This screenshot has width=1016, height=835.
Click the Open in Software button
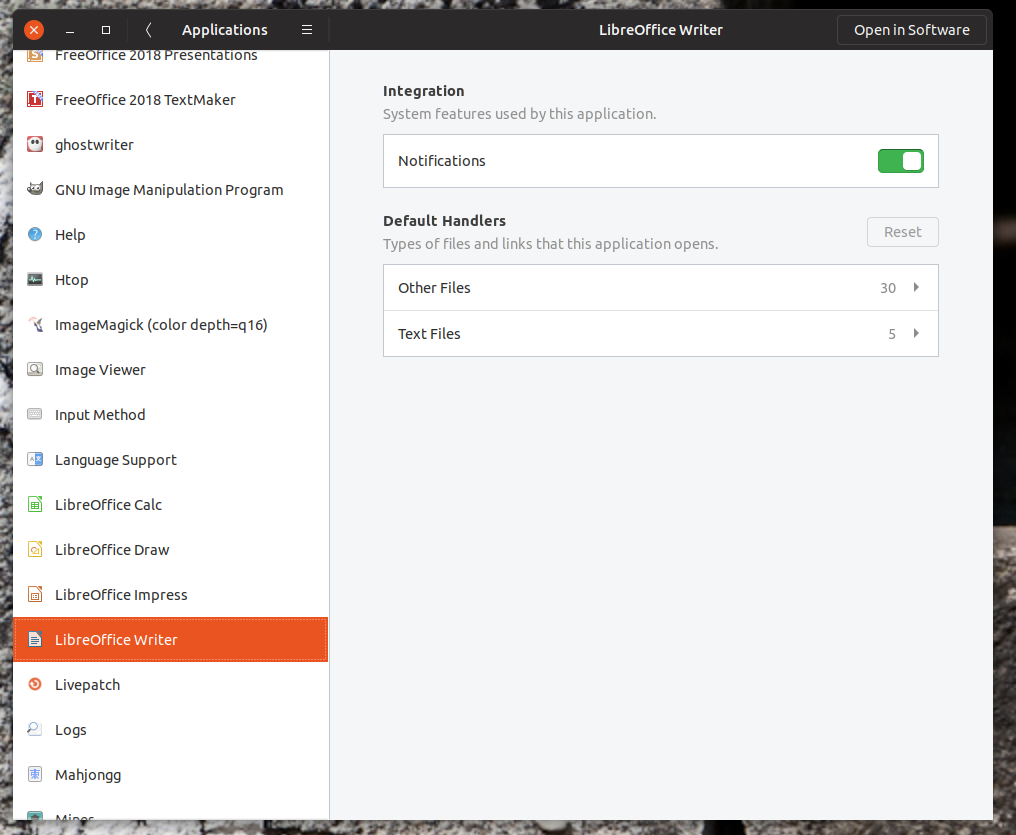point(912,30)
